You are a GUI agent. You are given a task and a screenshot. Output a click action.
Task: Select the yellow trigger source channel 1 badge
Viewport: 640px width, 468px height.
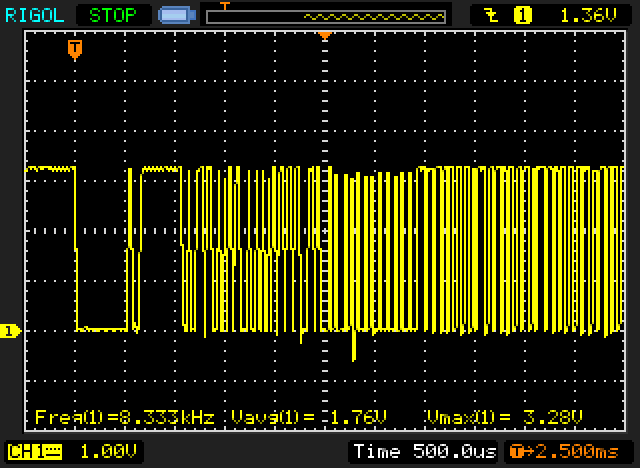[522, 15]
